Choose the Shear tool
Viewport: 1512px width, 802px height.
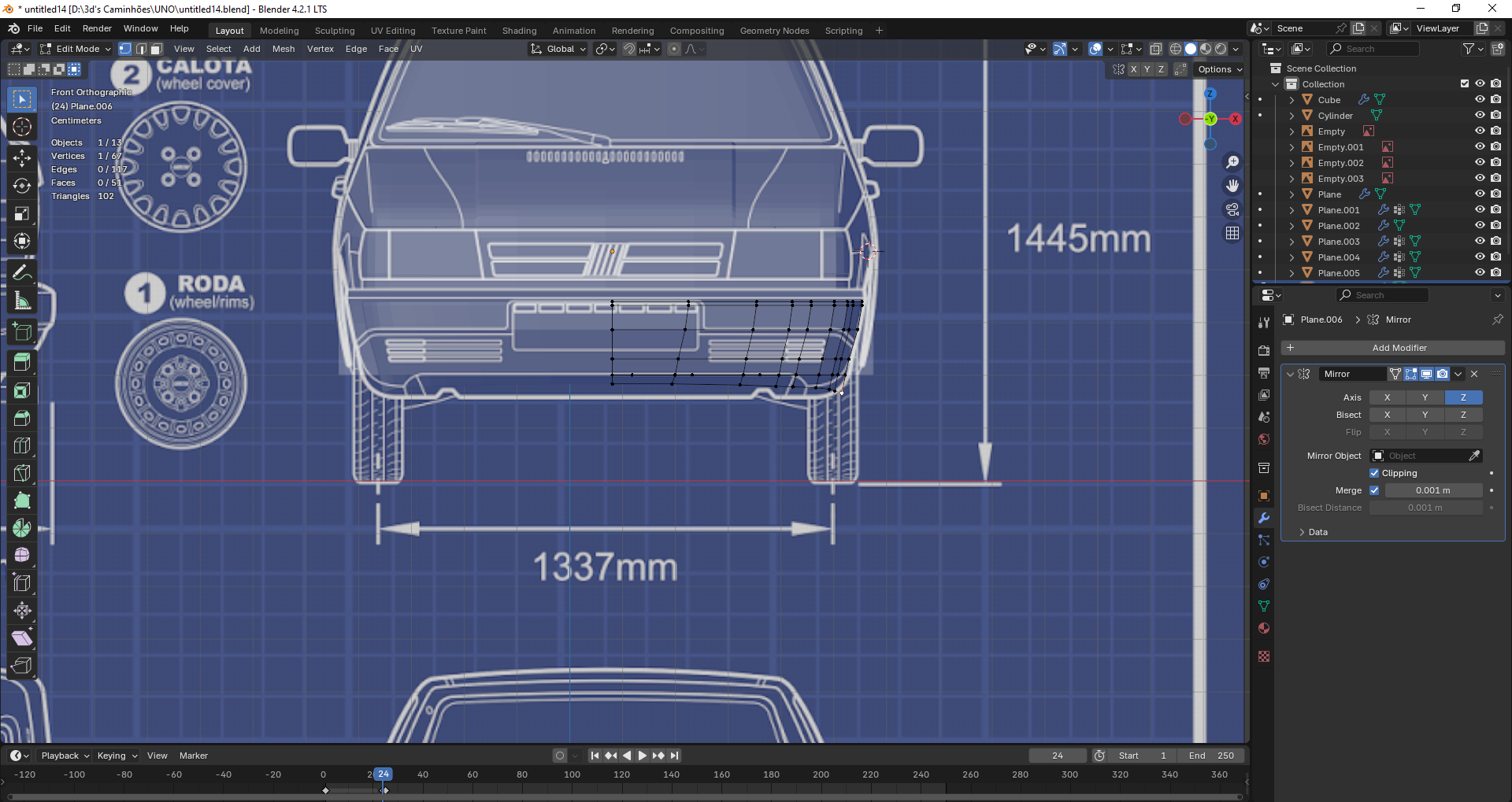coord(22,638)
